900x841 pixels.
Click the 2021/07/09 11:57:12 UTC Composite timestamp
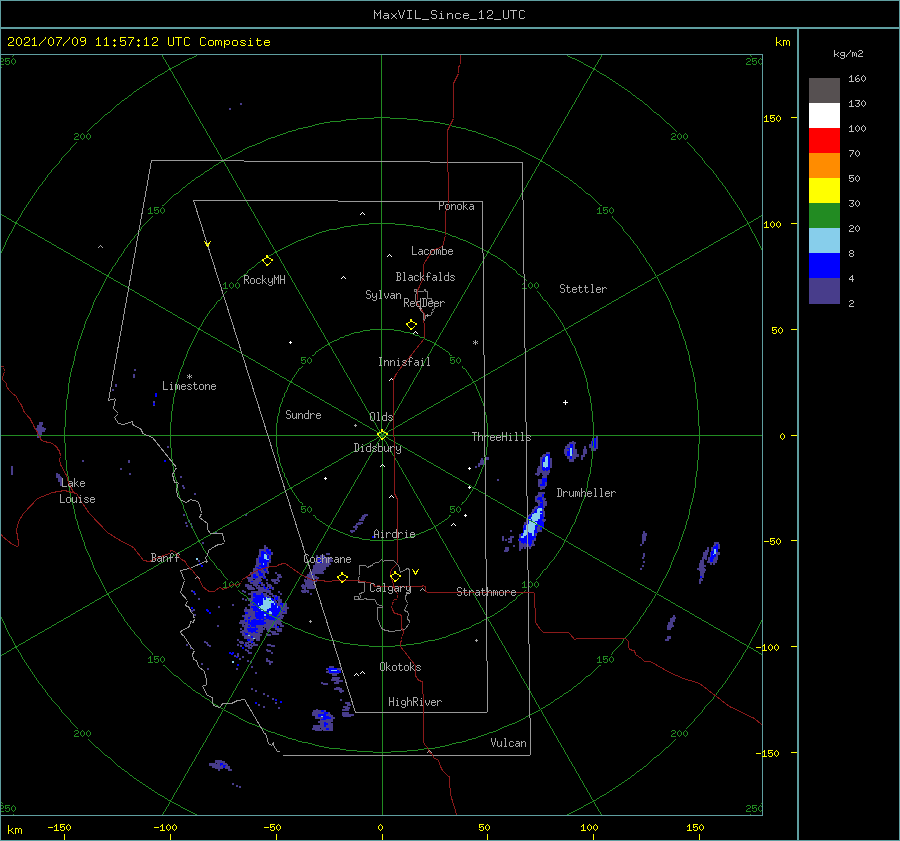pyautogui.click(x=138, y=42)
